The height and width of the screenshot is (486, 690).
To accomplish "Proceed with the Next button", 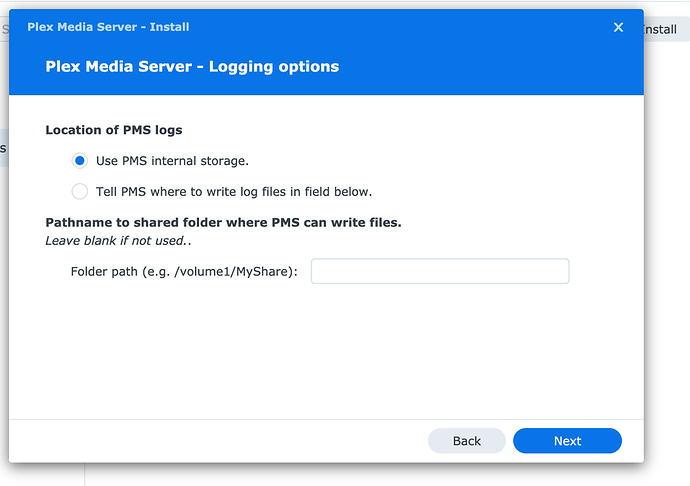I will pos(567,441).
